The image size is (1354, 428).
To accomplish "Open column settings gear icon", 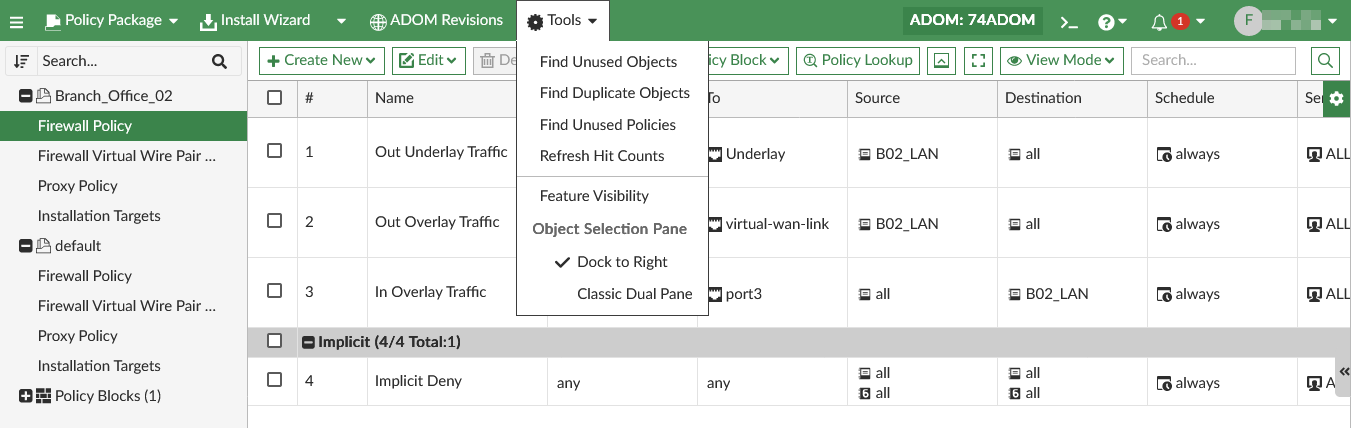I will click(x=1336, y=98).
